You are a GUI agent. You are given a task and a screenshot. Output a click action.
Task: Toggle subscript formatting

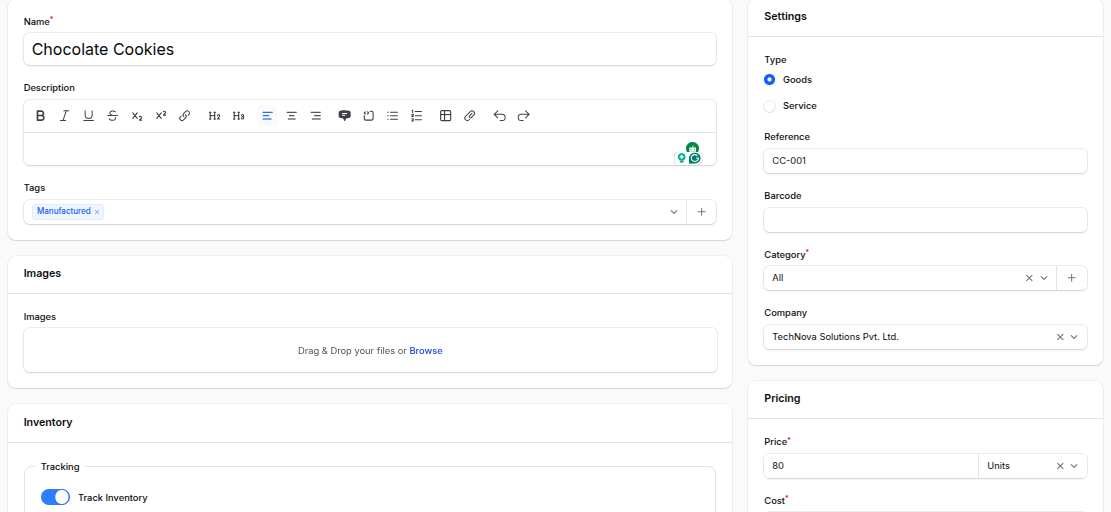[137, 115]
